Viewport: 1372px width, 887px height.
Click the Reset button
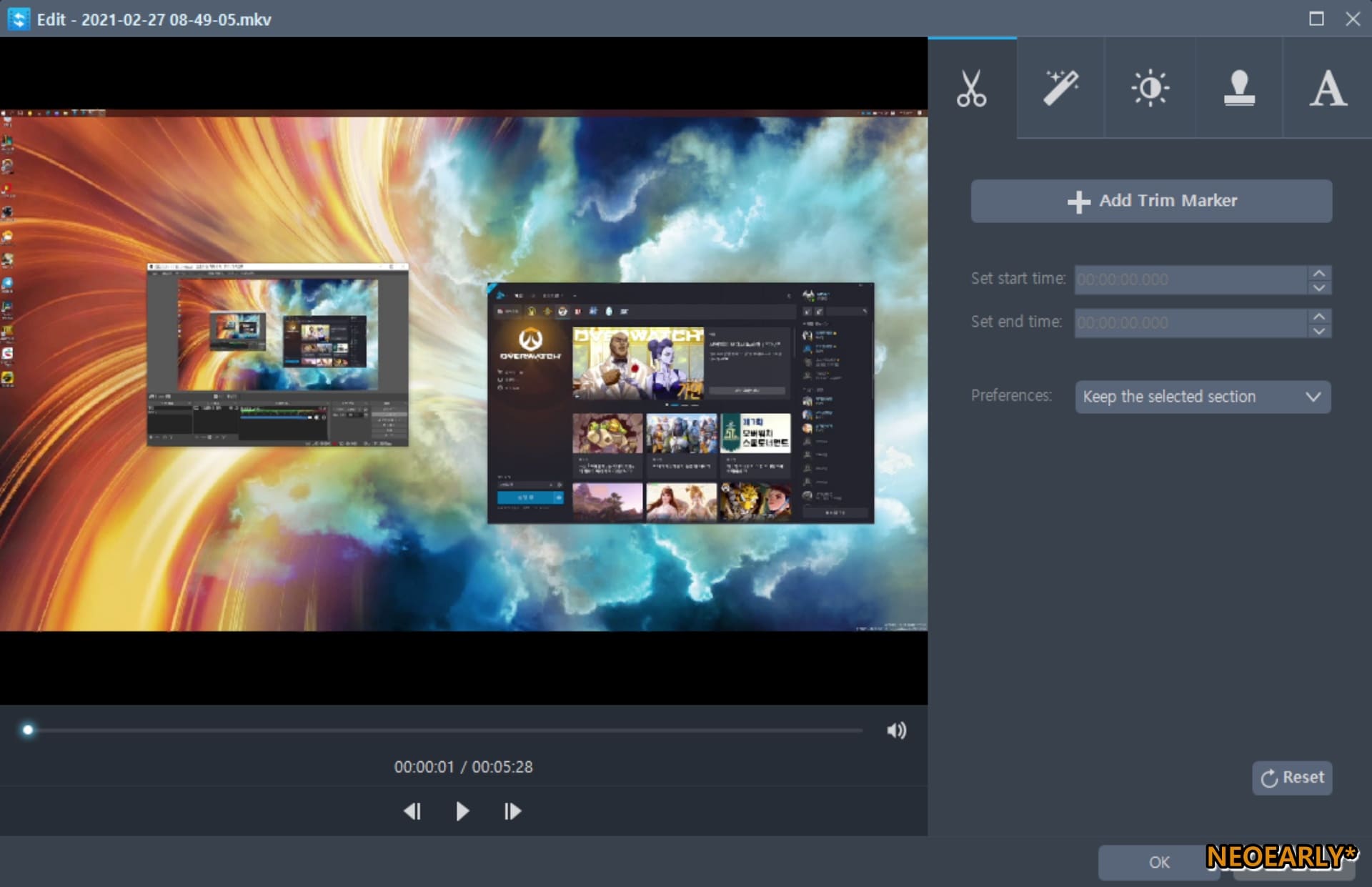pyautogui.click(x=1292, y=778)
